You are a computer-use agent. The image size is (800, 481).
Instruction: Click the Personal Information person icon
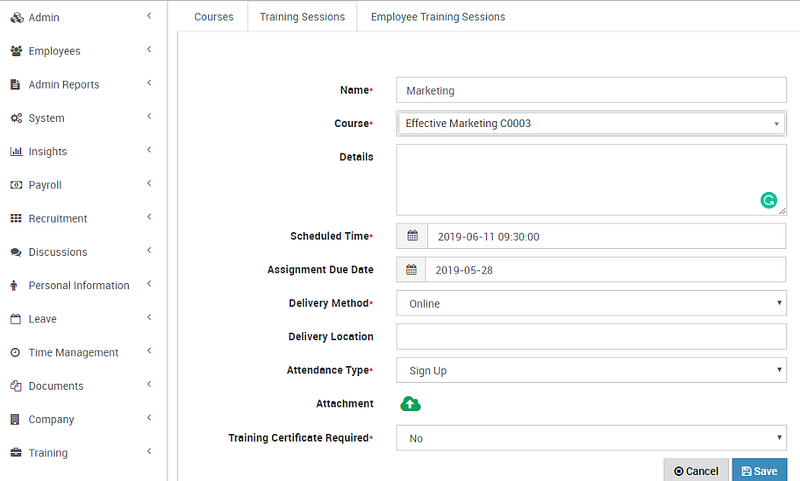click(x=14, y=286)
